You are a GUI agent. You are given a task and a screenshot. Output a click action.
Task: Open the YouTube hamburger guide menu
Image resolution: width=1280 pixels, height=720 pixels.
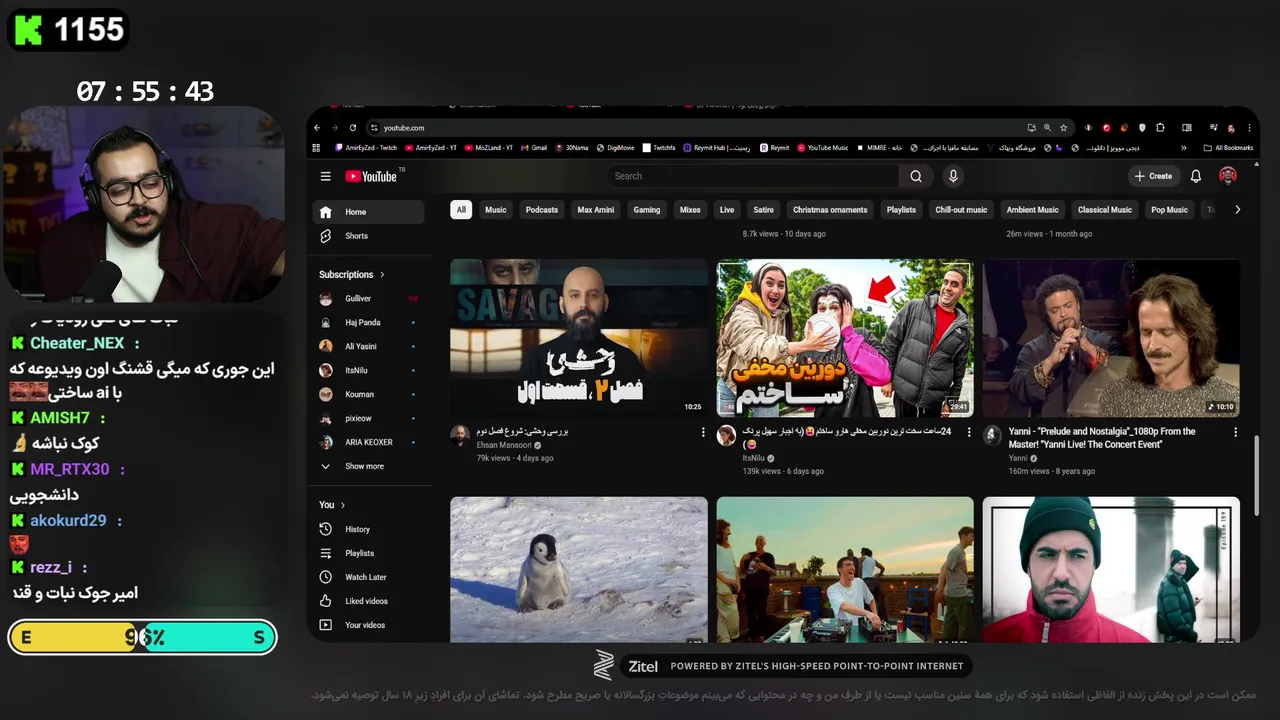click(325, 176)
